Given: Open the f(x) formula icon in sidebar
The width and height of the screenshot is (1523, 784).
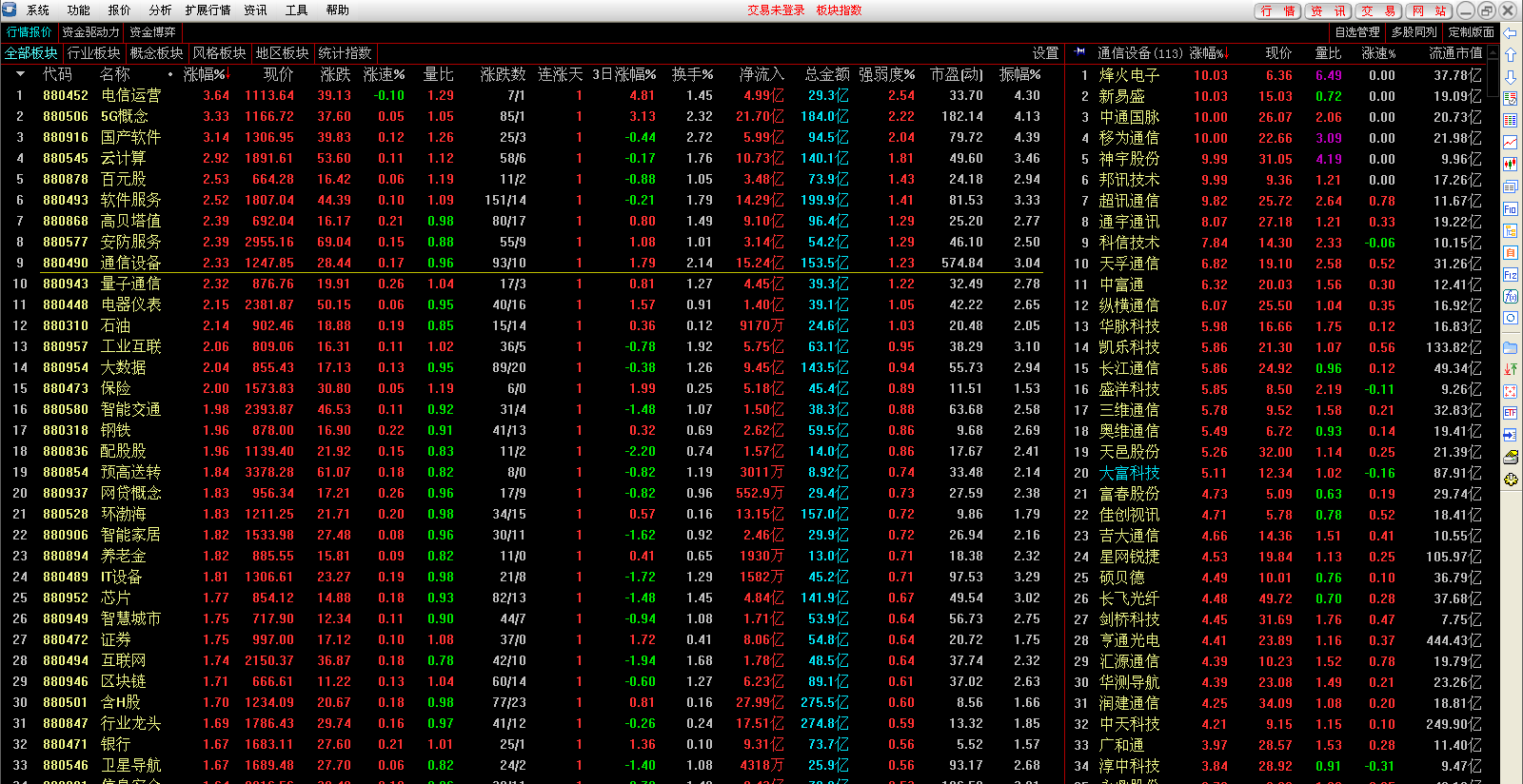Looking at the screenshot, I should point(1511,296).
